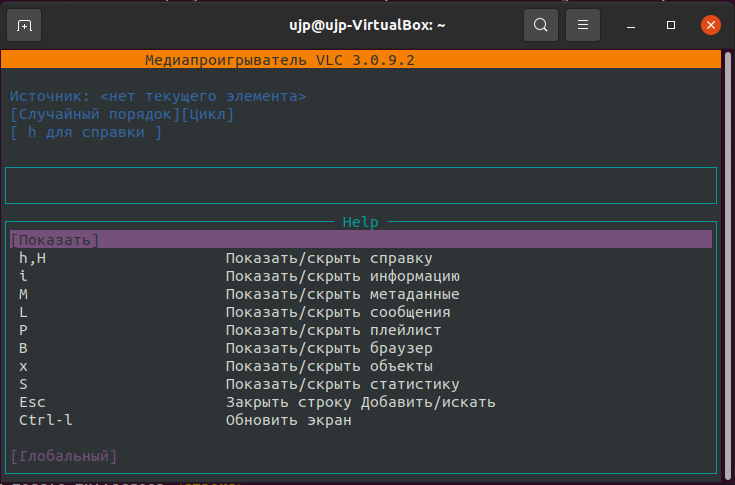Click 'Показать/скрыть справку' line
This screenshot has width=735, height=485.
coord(329,258)
